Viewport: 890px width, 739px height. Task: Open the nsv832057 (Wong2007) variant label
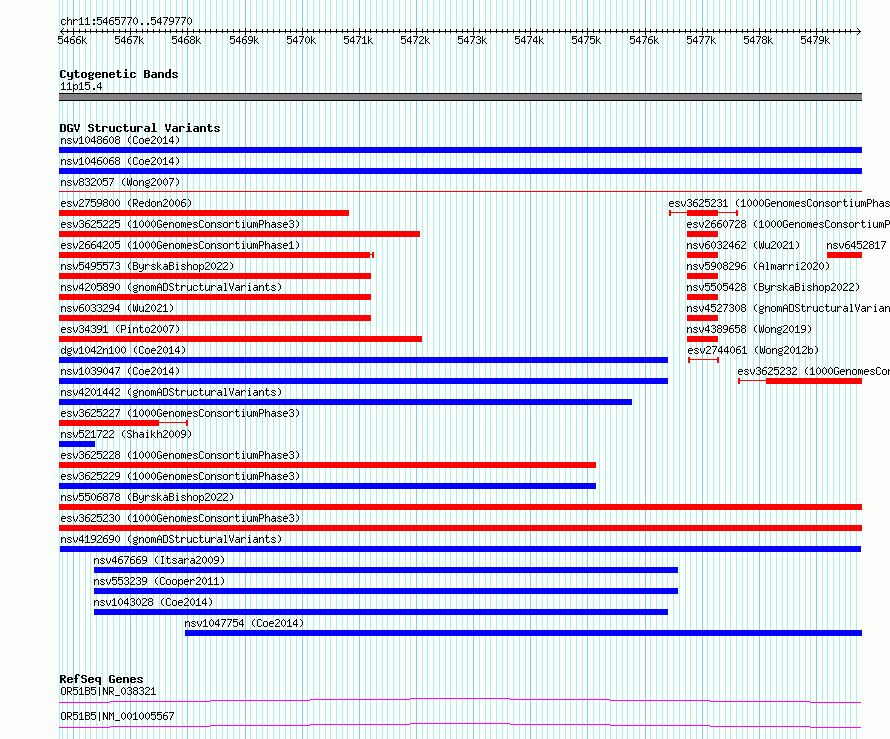pyautogui.click(x=120, y=182)
